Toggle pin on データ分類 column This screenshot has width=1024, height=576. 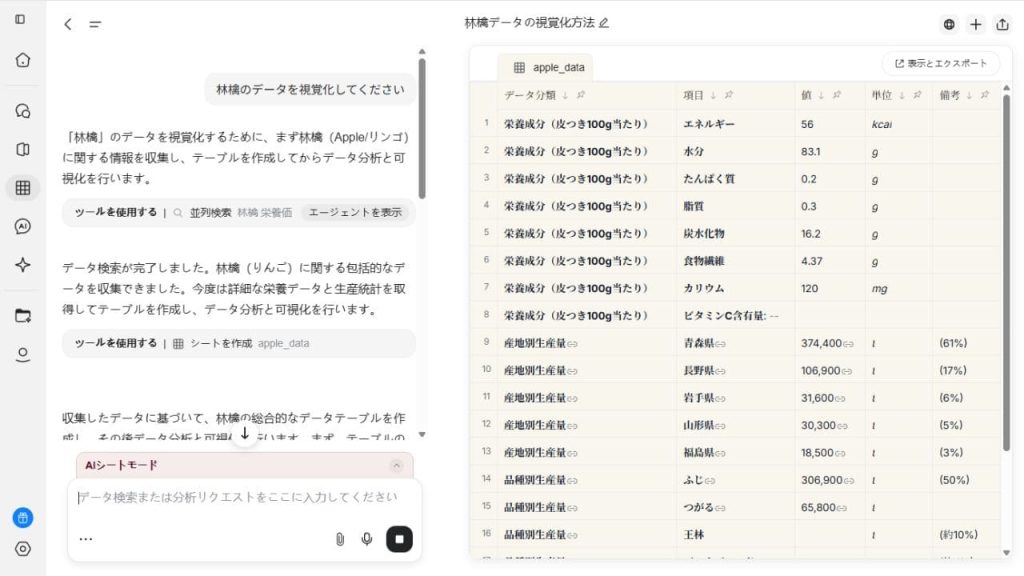tap(581, 96)
